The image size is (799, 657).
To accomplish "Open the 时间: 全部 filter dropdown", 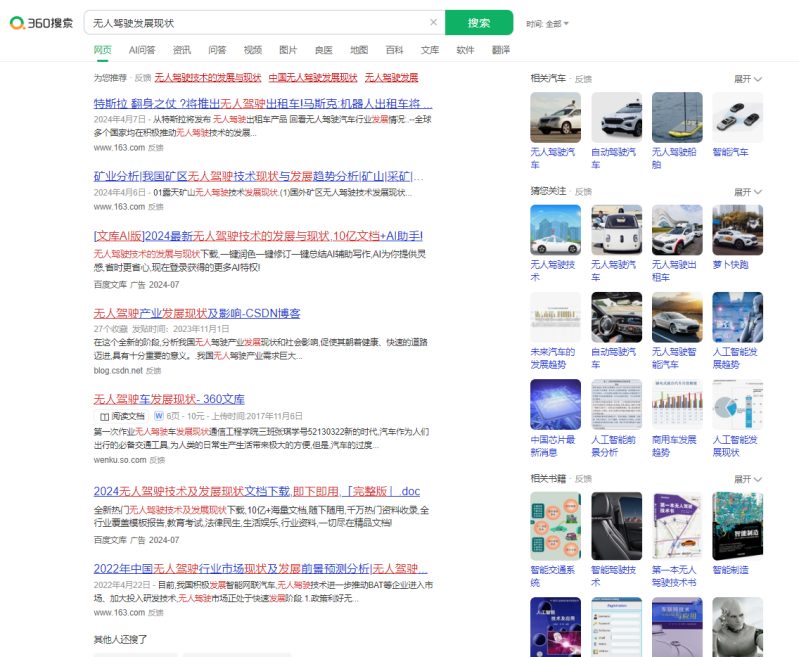I will pyautogui.click(x=547, y=24).
